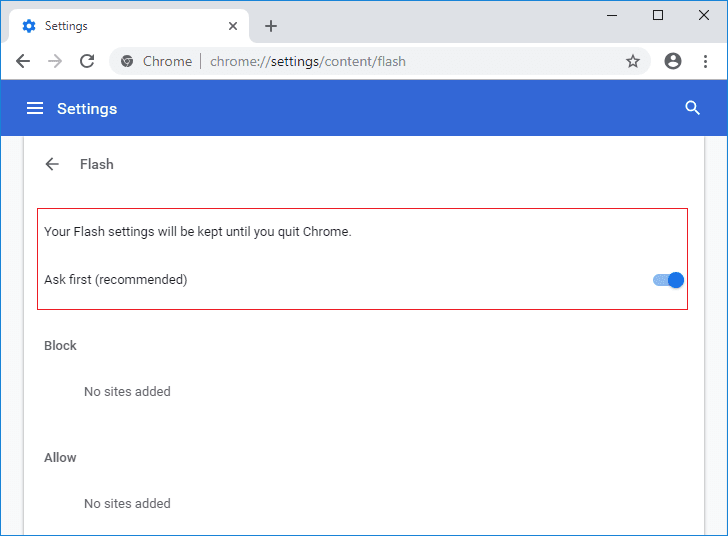Click the Allow section heading

click(x=60, y=457)
